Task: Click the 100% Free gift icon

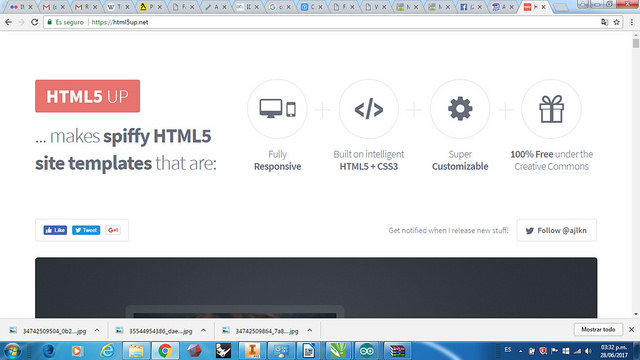Action: (x=551, y=109)
